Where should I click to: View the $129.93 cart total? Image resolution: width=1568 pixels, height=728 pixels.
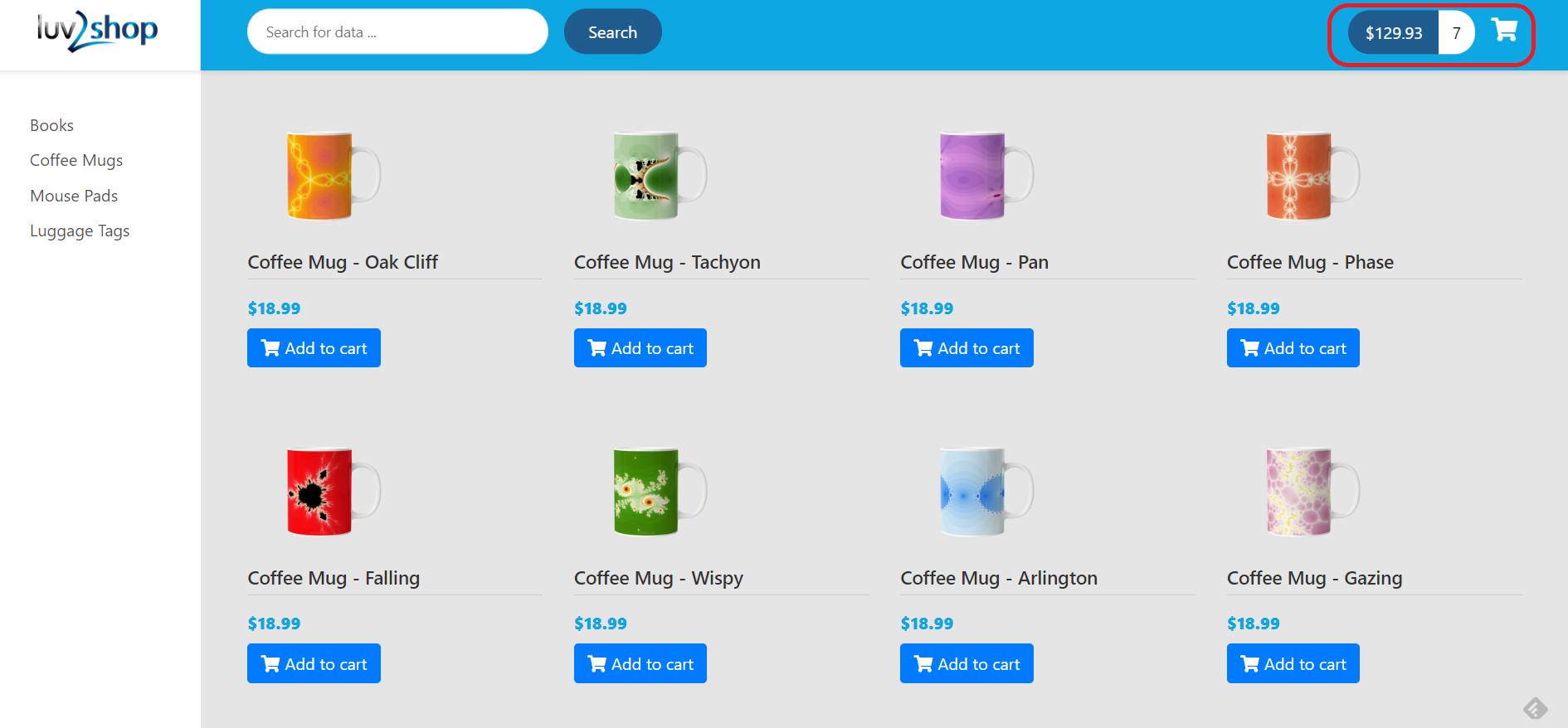pyautogui.click(x=1393, y=32)
